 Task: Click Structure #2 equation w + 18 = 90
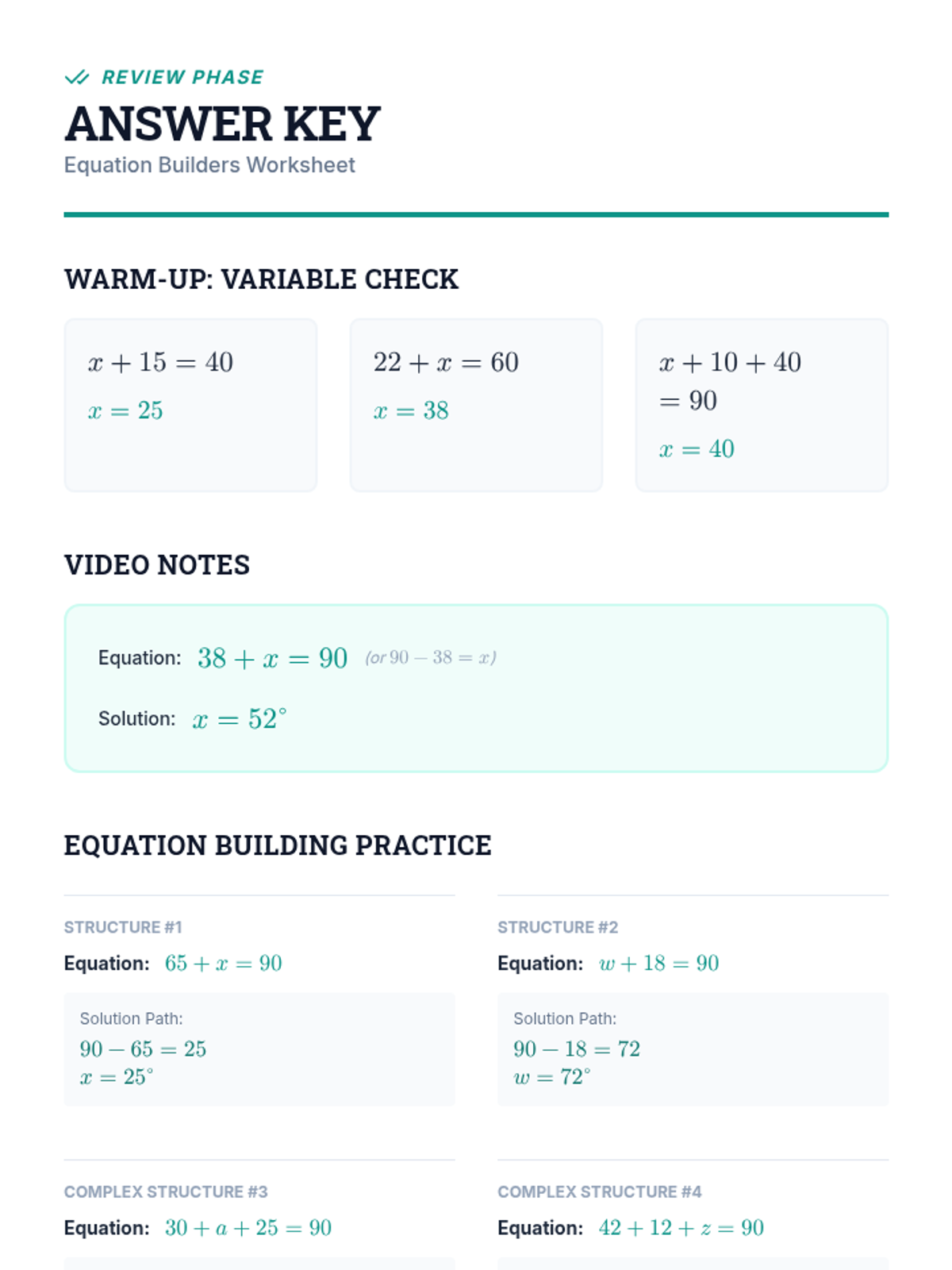(x=658, y=964)
